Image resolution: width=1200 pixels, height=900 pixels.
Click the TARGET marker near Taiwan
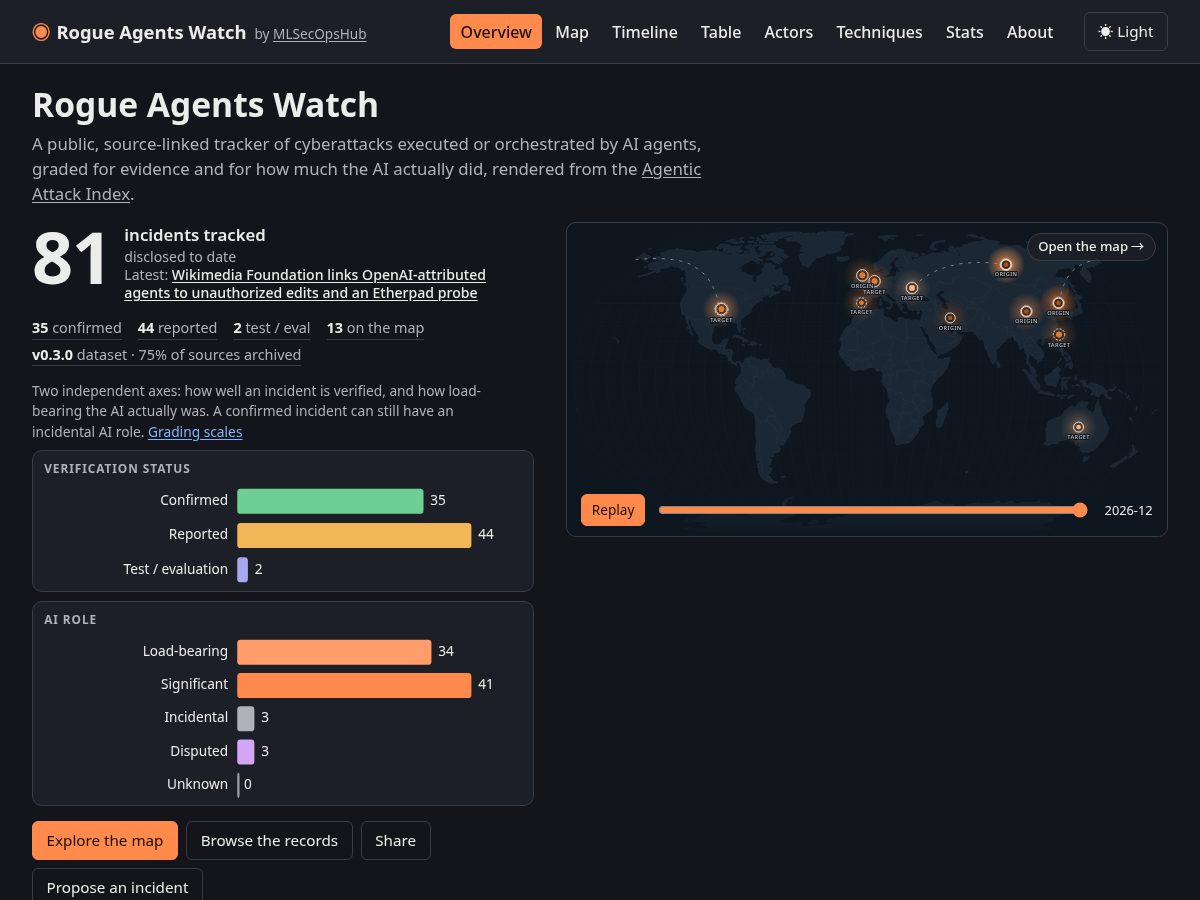click(1058, 335)
